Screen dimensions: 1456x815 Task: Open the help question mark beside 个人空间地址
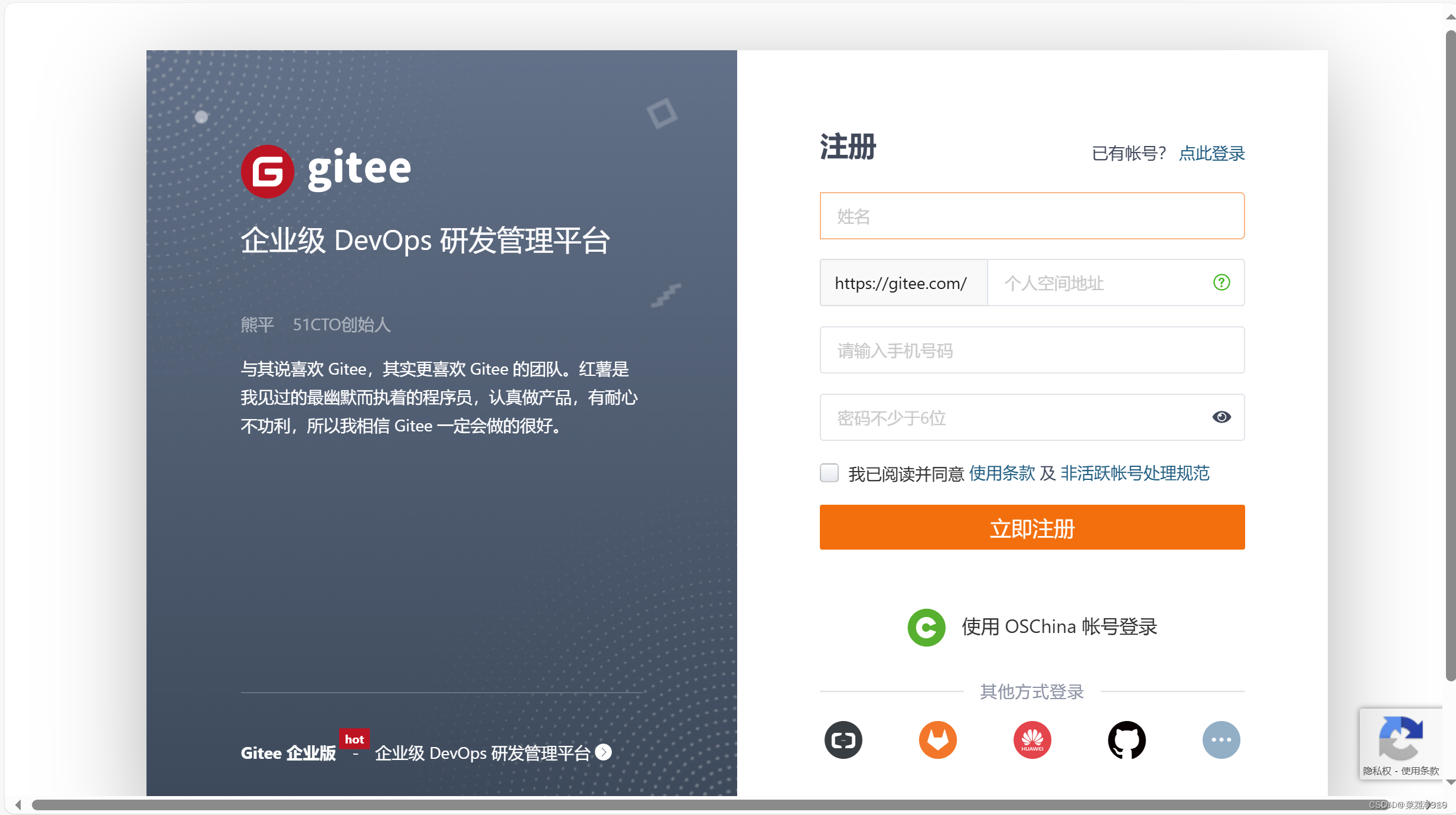coord(1222,283)
